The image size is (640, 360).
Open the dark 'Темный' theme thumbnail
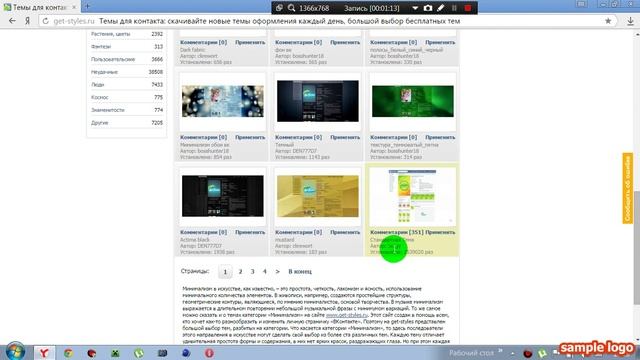(x=318, y=101)
